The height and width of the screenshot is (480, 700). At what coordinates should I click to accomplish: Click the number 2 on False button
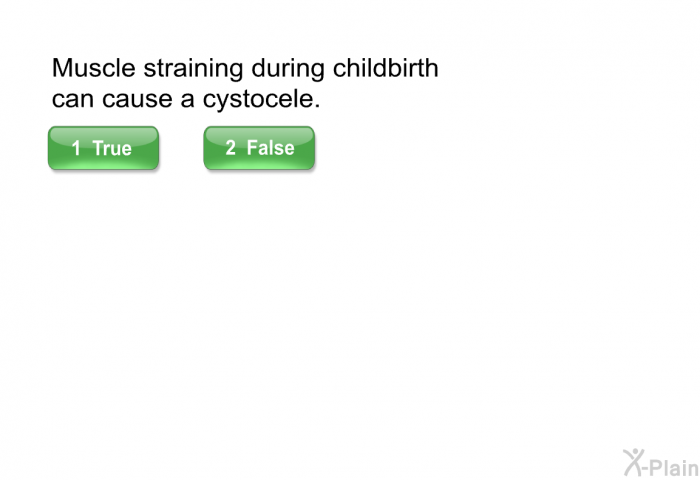click(x=230, y=148)
